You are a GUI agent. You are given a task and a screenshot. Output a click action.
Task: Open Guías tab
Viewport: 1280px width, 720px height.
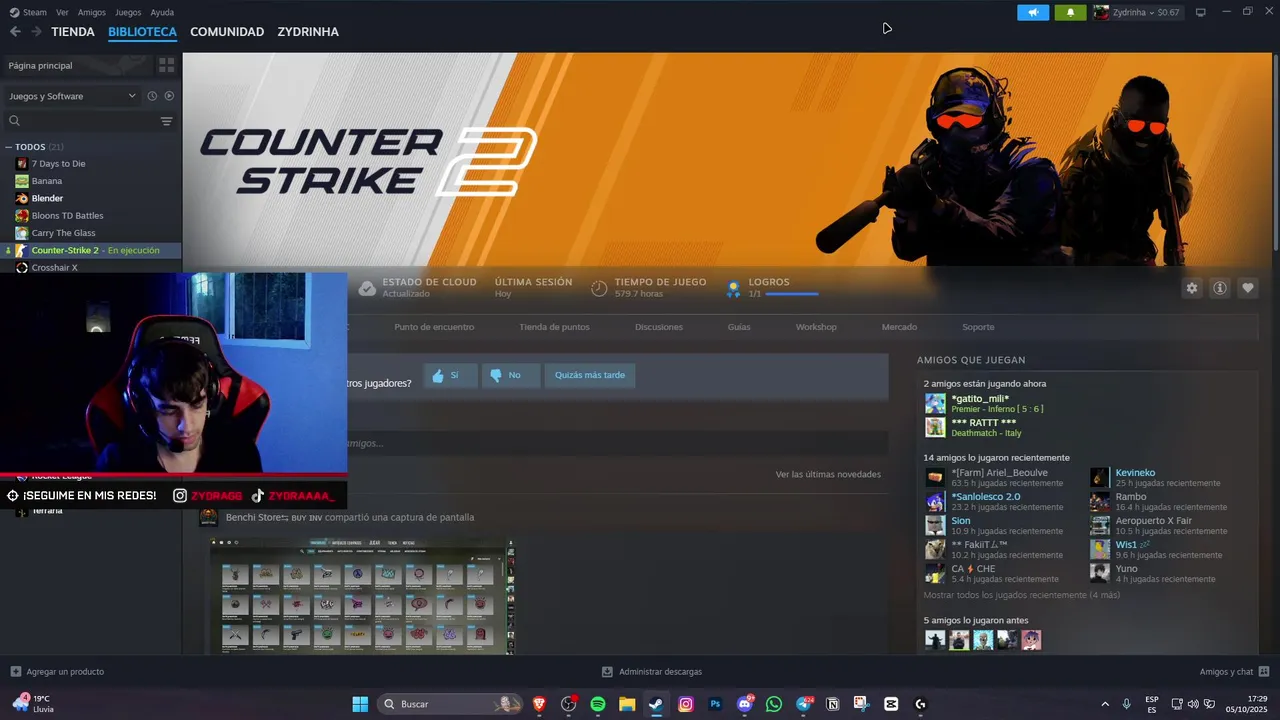coord(739,327)
